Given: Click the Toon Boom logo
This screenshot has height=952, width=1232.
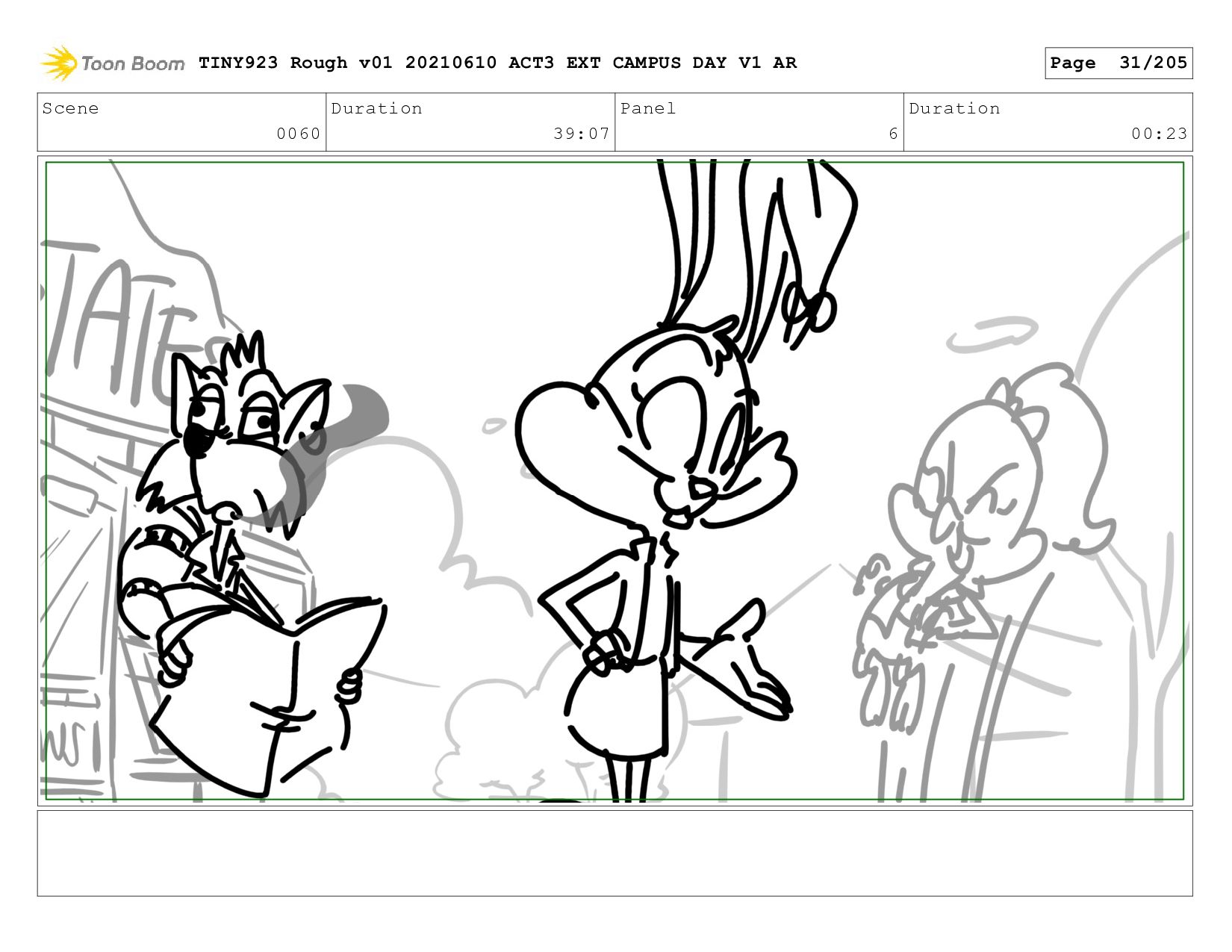Looking at the screenshot, I should point(112,63).
